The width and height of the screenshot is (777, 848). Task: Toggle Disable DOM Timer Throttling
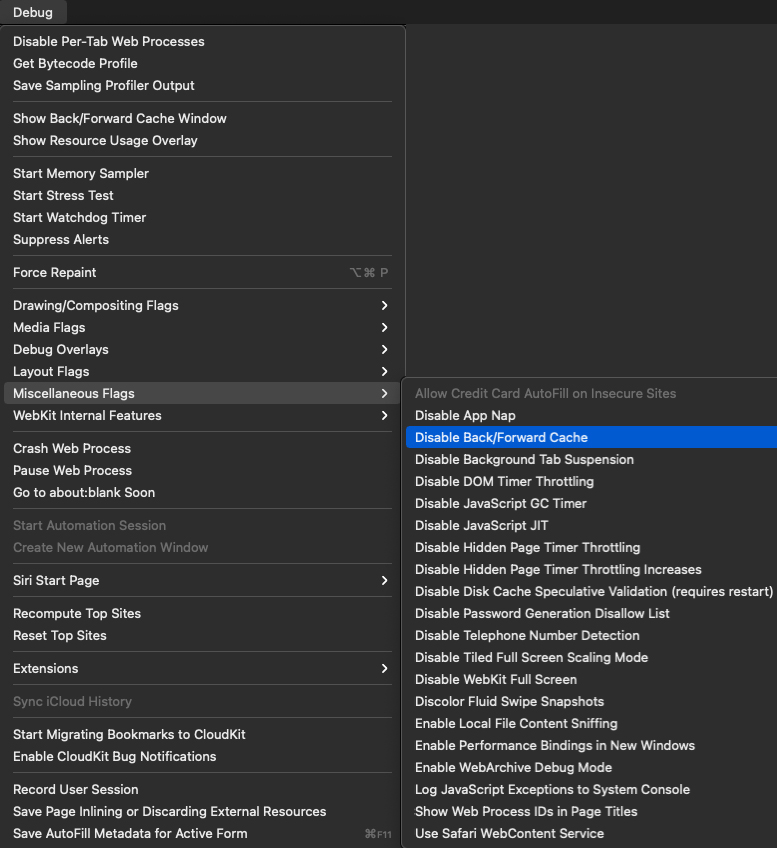tap(504, 481)
